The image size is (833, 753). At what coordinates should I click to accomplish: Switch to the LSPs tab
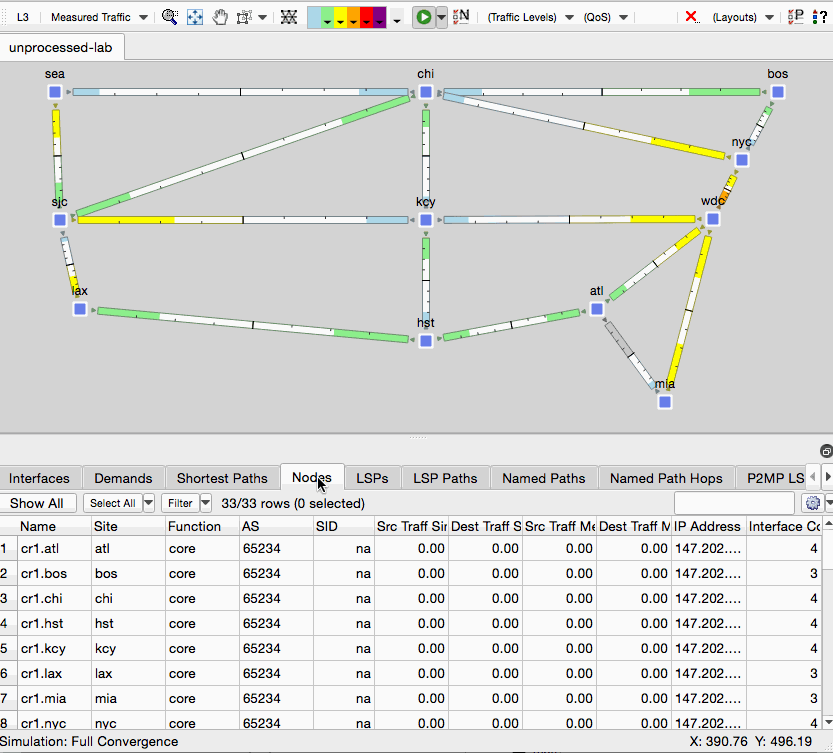pyautogui.click(x=372, y=478)
